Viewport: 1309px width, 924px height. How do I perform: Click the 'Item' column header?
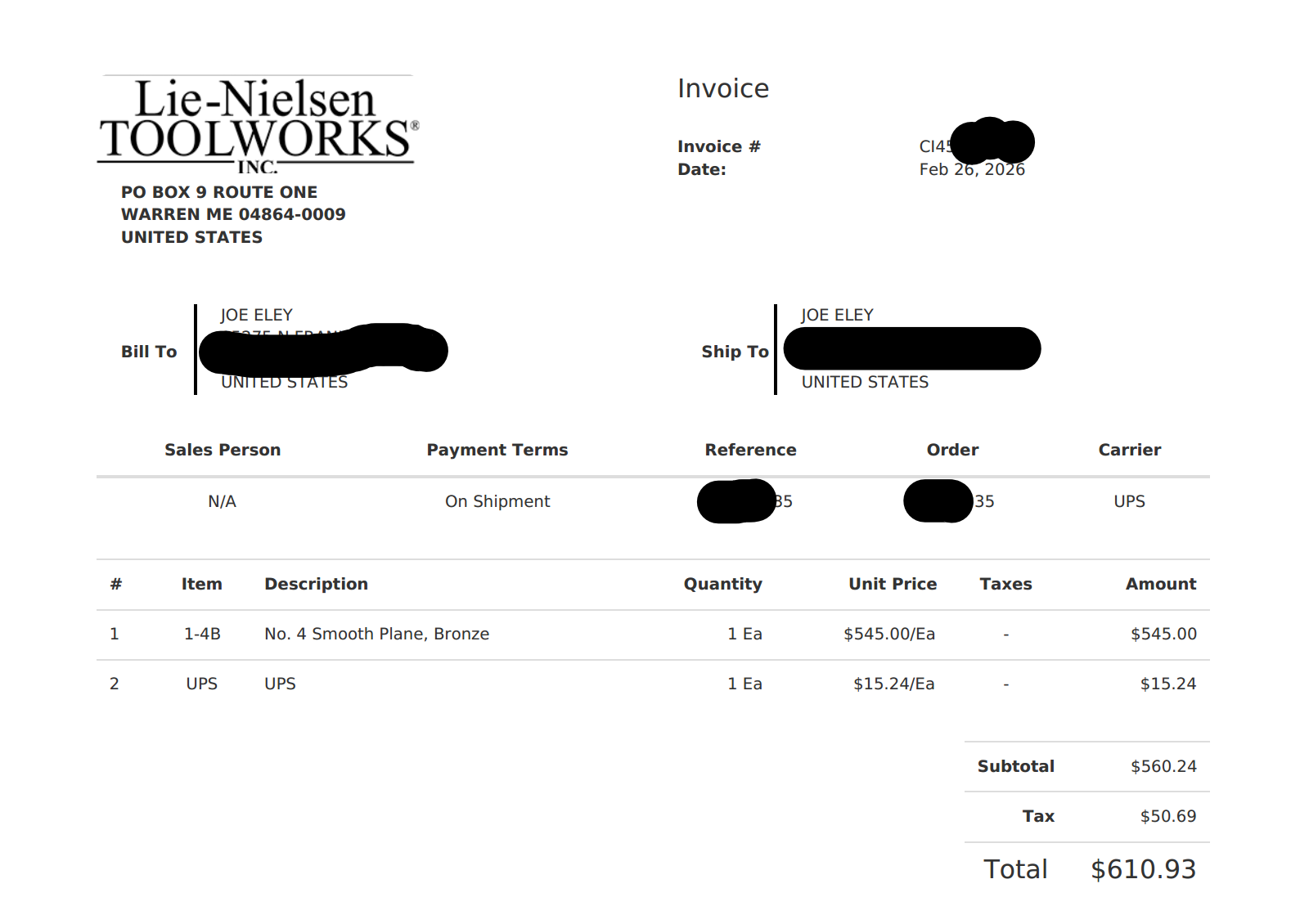[x=201, y=584]
